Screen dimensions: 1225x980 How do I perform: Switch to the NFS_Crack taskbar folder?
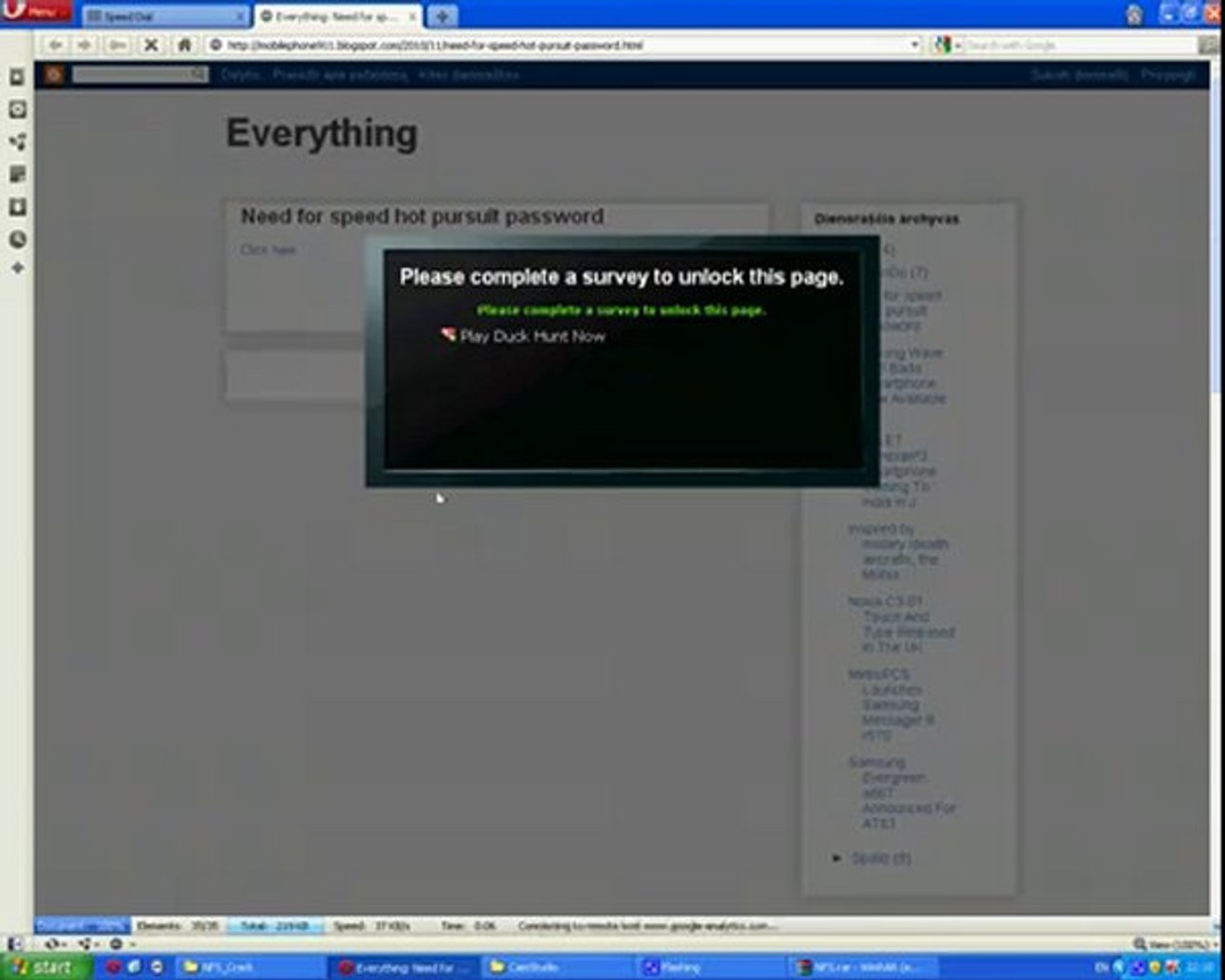point(250,967)
